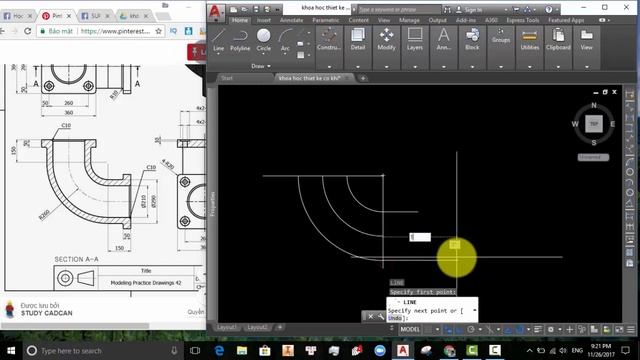Click Save in quick access toolbar
This screenshot has width=640, height=360.
coord(256,9)
